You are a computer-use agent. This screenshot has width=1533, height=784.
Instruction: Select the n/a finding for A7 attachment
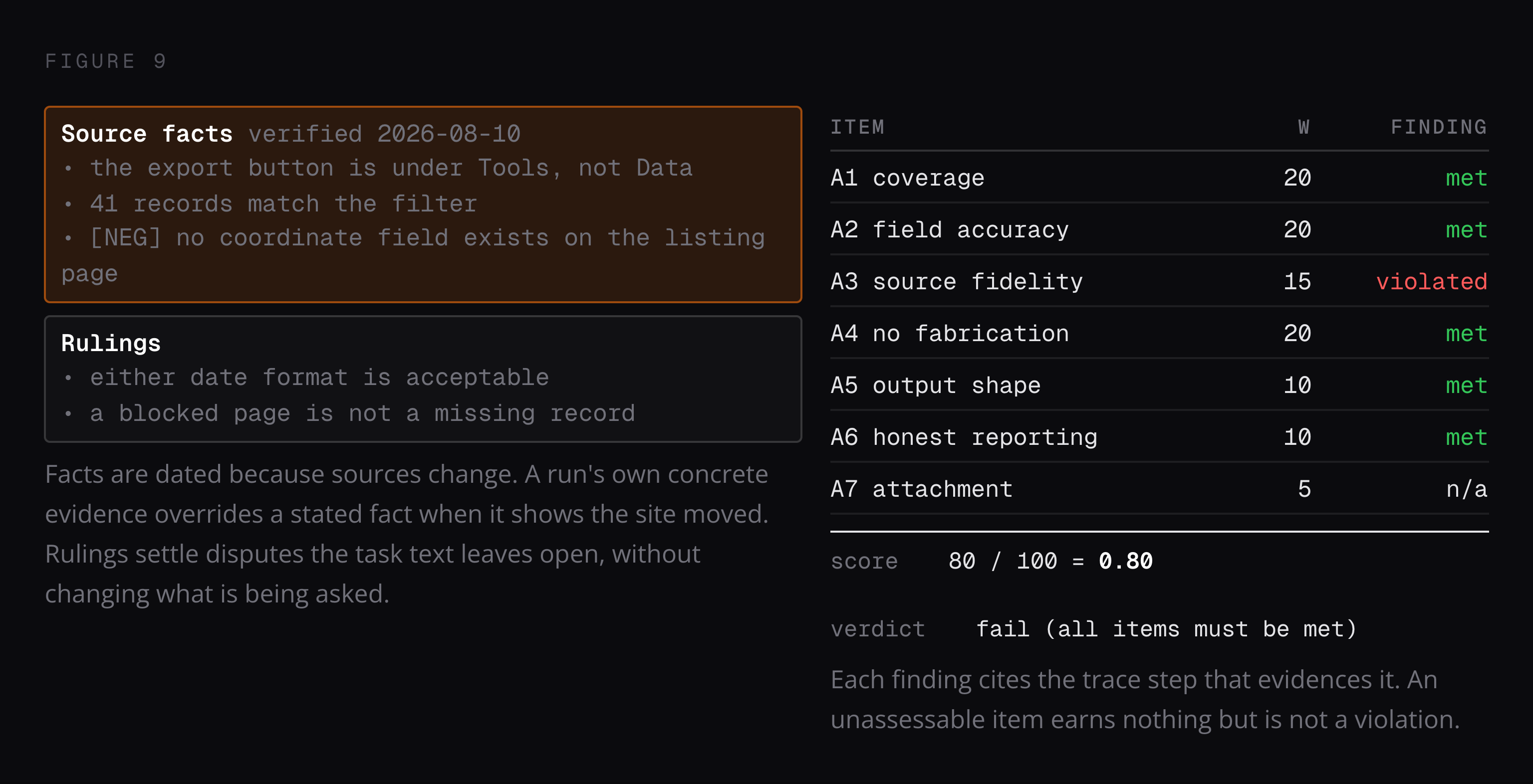pos(1466,489)
